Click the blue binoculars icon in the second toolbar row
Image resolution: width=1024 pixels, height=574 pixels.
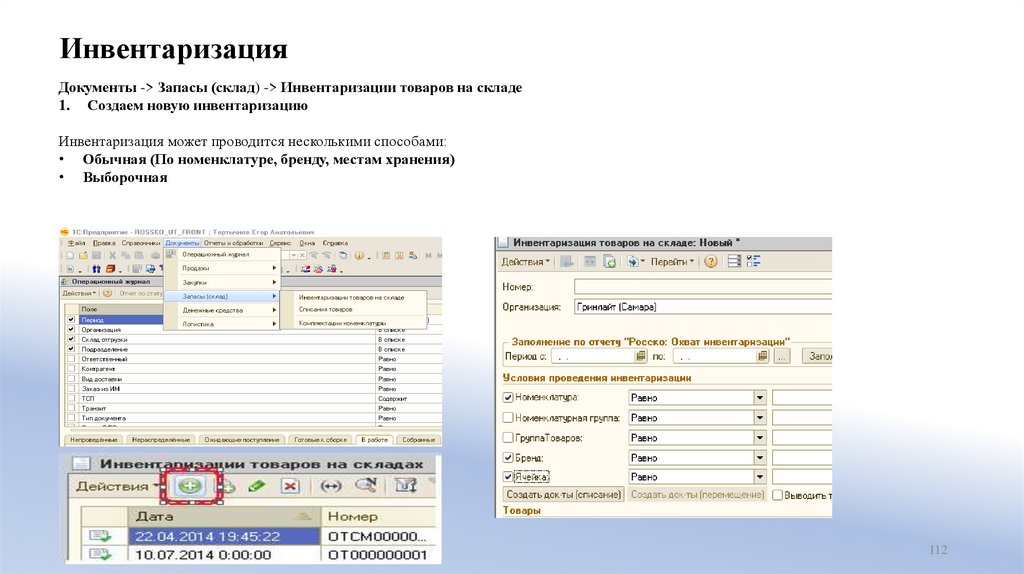(97, 268)
